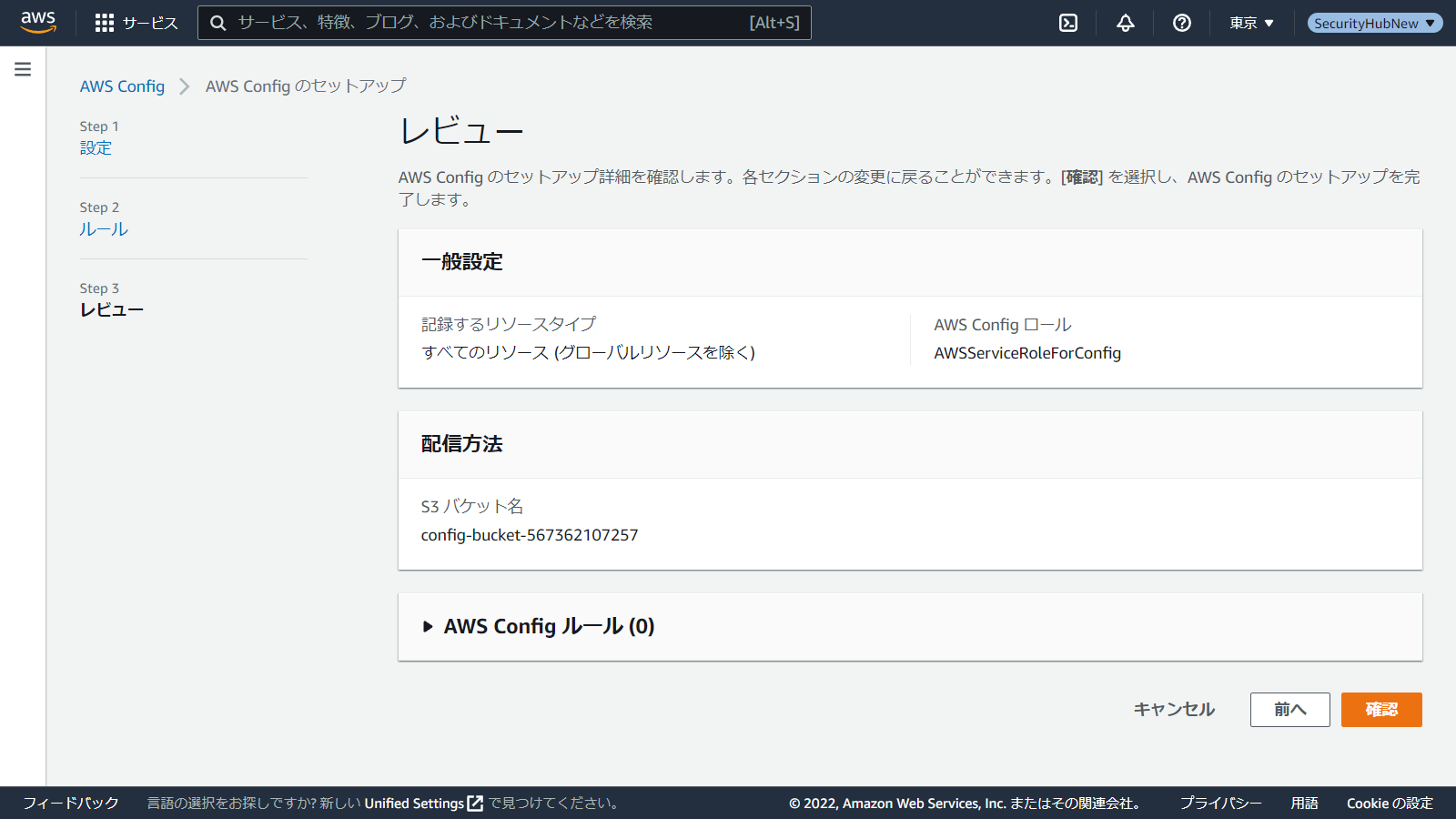Open the help question mark icon

click(x=1182, y=23)
